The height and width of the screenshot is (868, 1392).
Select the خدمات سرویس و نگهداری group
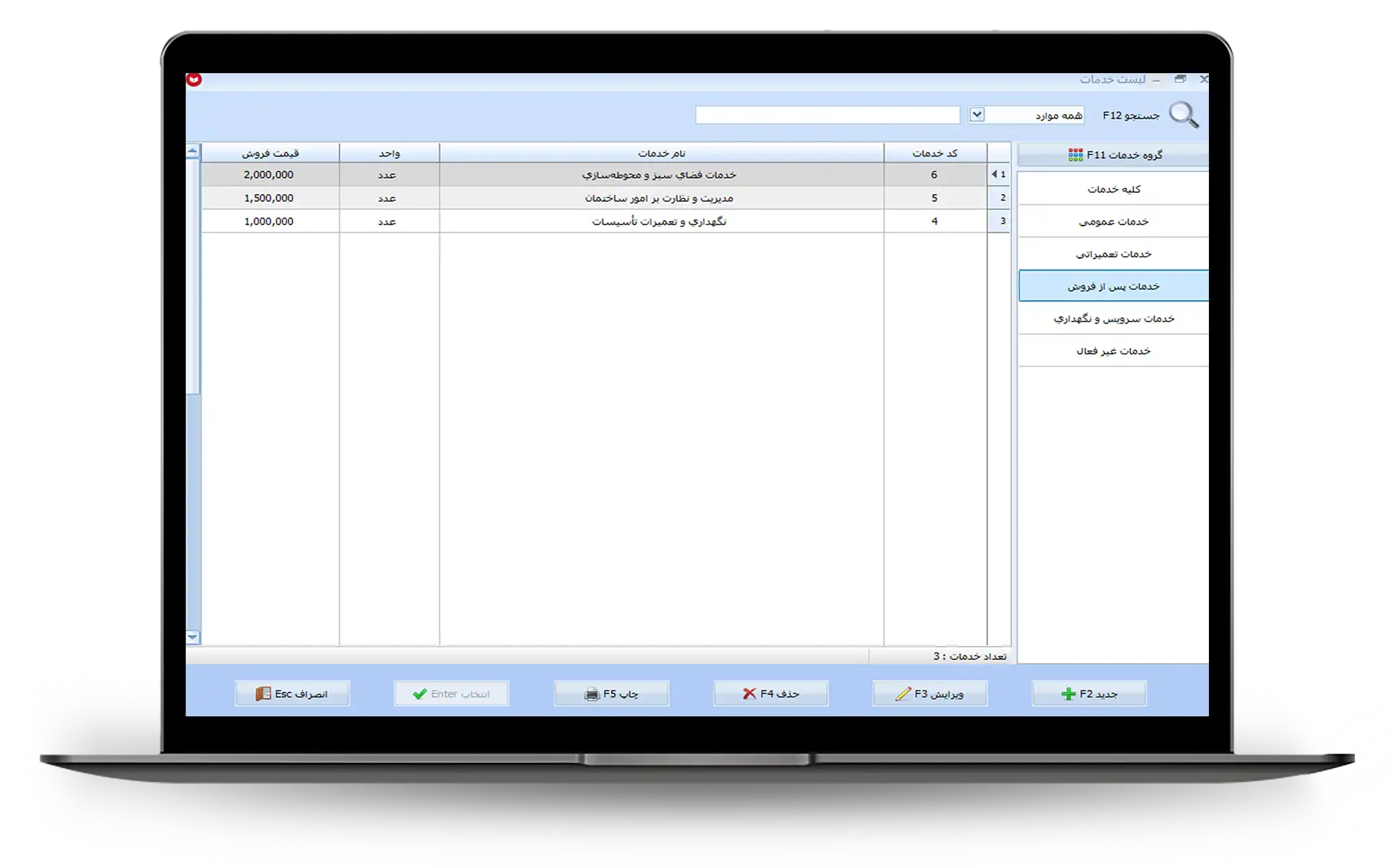[x=1113, y=318]
